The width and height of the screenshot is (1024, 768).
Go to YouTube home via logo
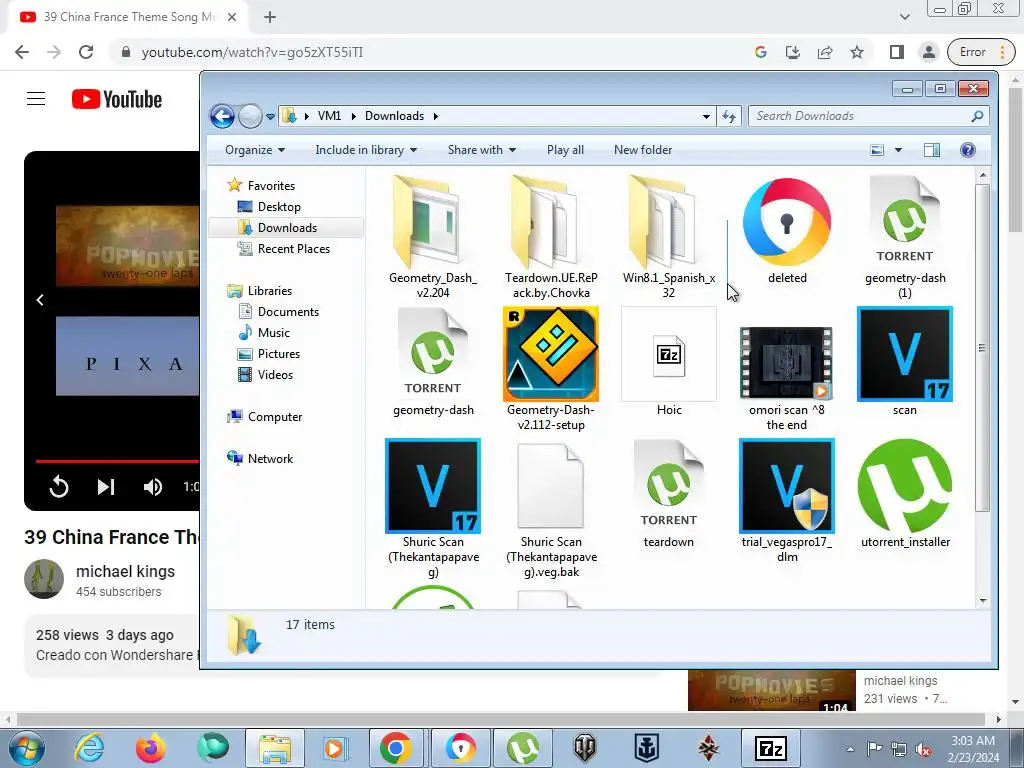117,99
